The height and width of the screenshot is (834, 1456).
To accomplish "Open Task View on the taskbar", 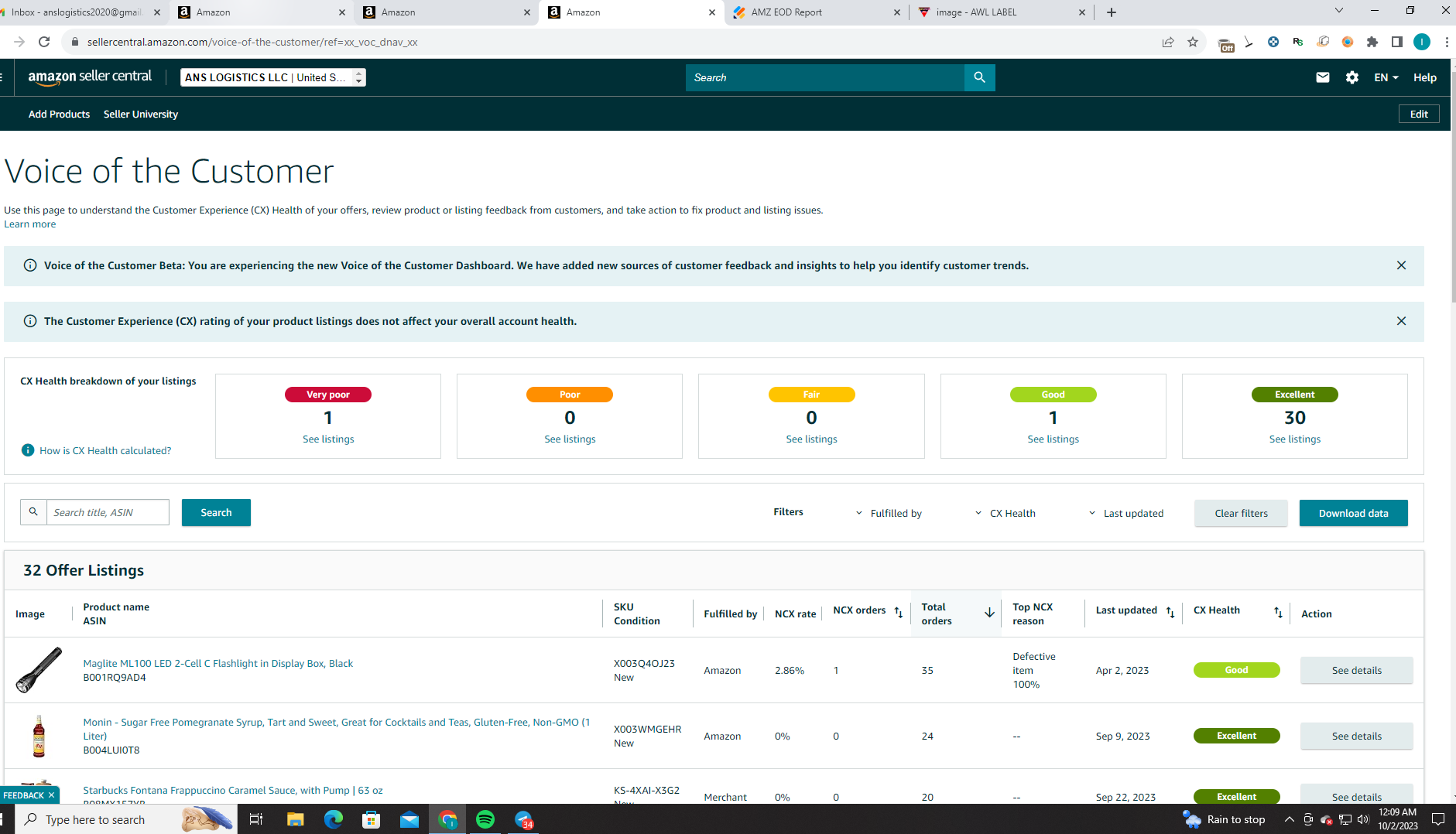I will pyautogui.click(x=256, y=819).
